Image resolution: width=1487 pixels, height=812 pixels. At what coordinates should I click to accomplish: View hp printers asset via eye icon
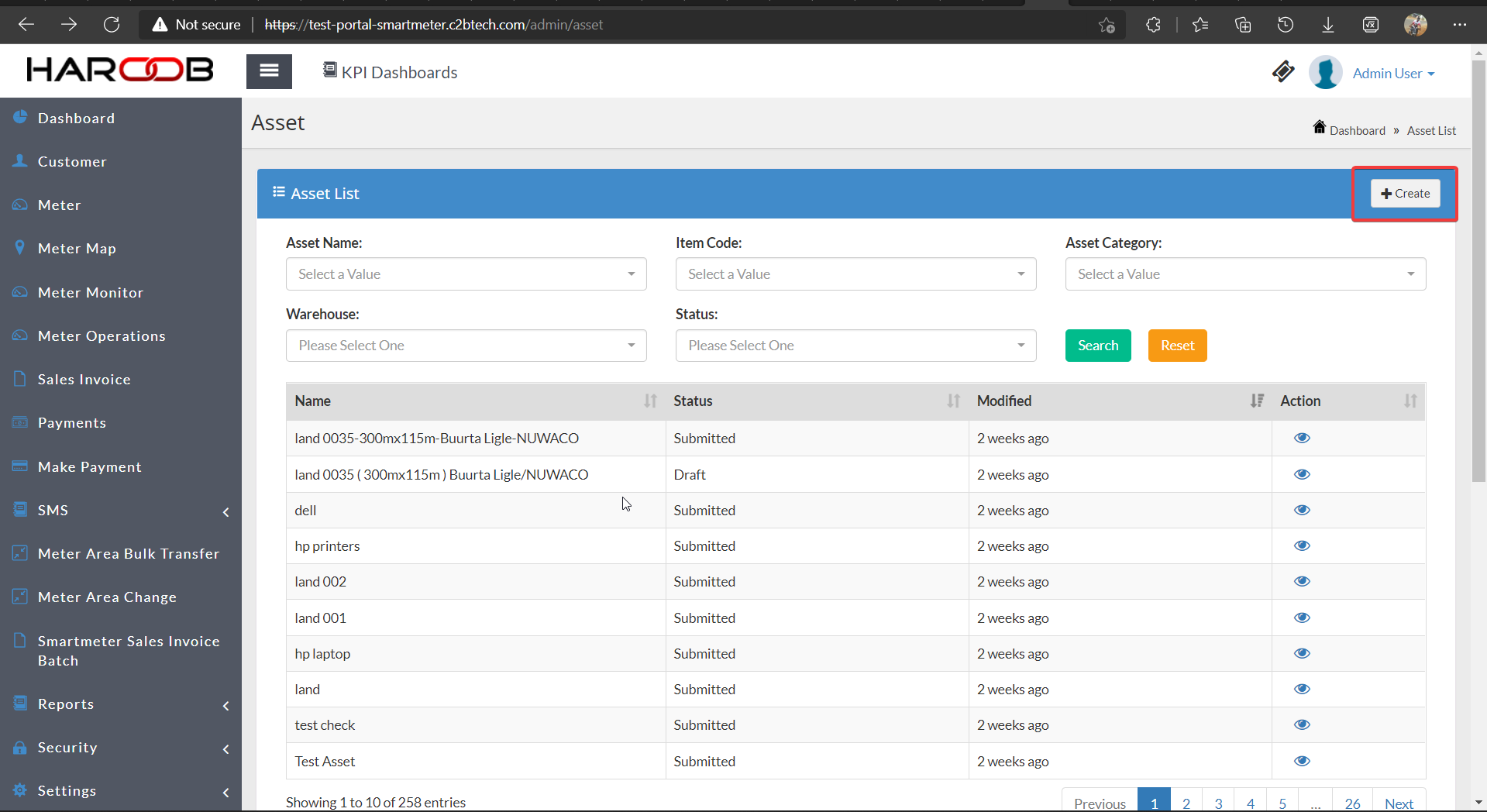click(1302, 545)
